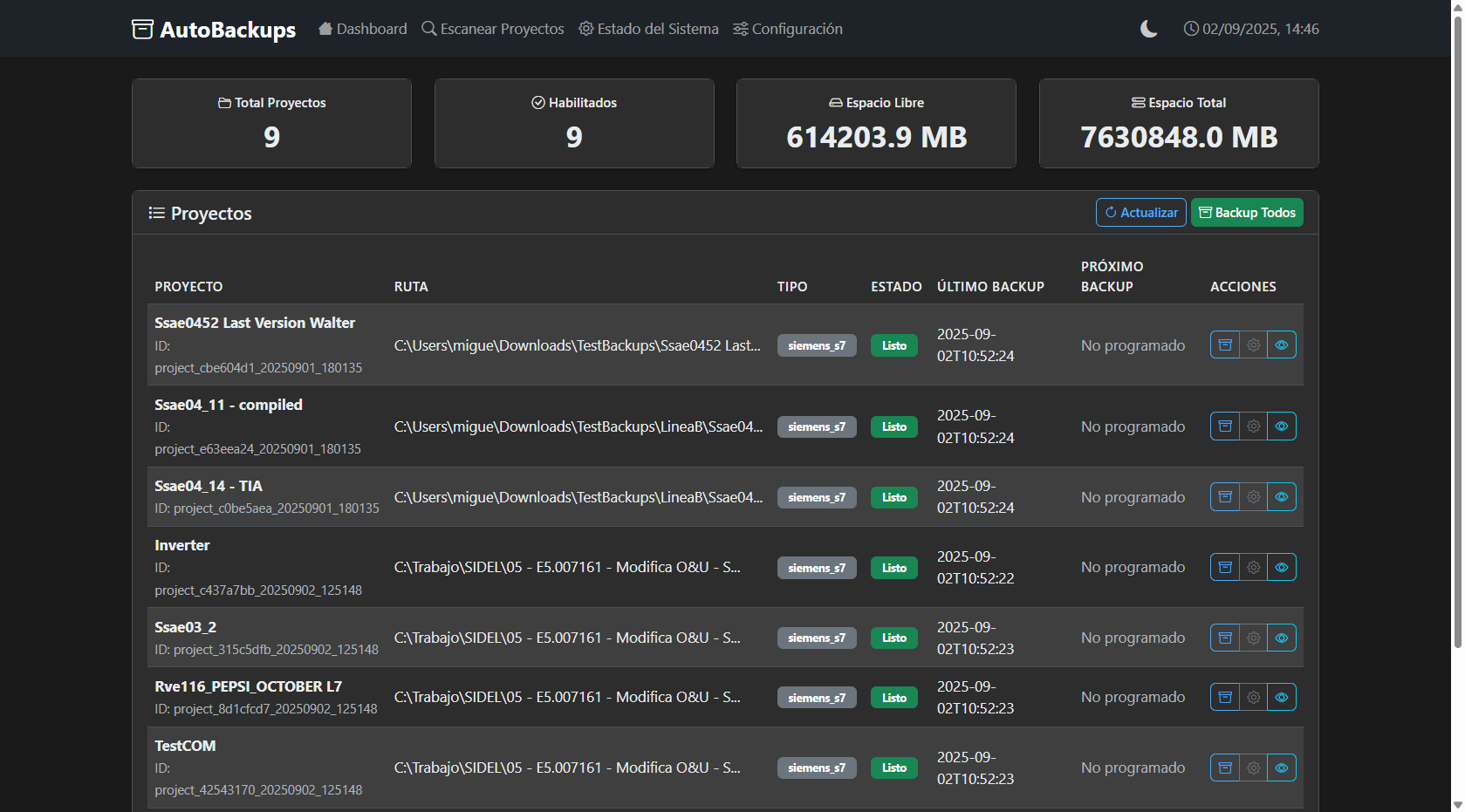The height and width of the screenshot is (812, 1465).
Task: Click Listo status badge for Ssae03_2
Action: coord(894,638)
